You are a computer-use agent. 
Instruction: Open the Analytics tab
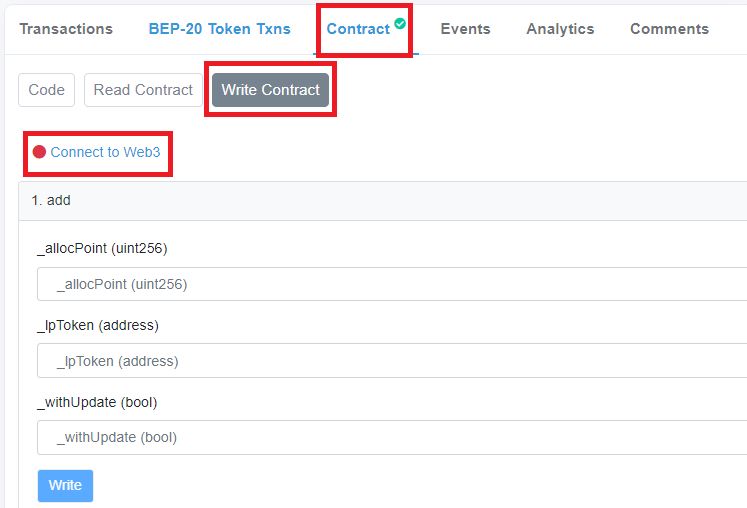click(560, 29)
